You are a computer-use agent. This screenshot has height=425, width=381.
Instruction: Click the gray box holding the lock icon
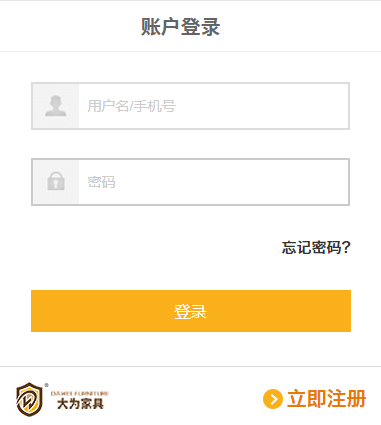pyautogui.click(x=56, y=182)
